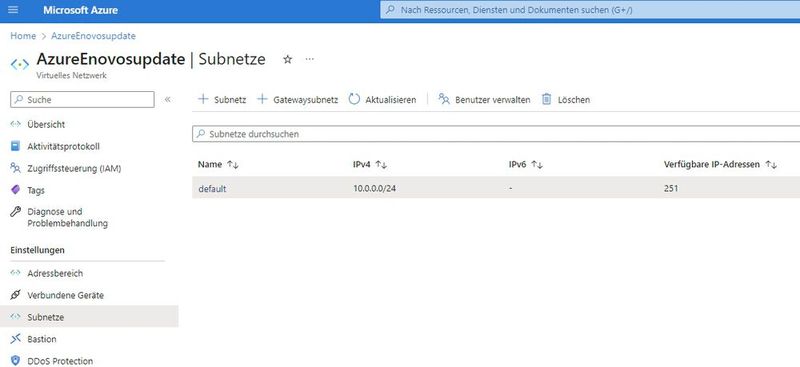Open Aktivitätsprotokoll in sidebar
The height and width of the screenshot is (367, 800).
[x=63, y=146]
